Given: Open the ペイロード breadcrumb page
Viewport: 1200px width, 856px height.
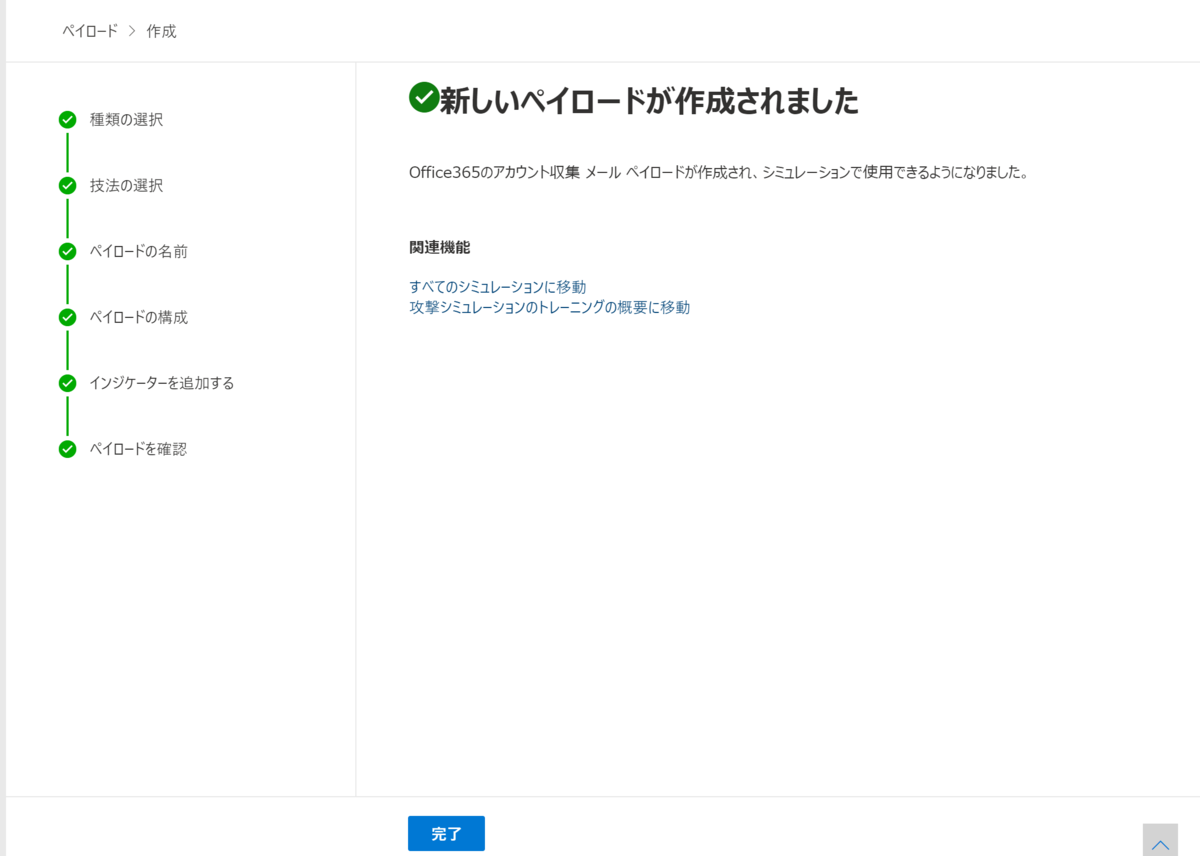Looking at the screenshot, I should [x=89, y=31].
